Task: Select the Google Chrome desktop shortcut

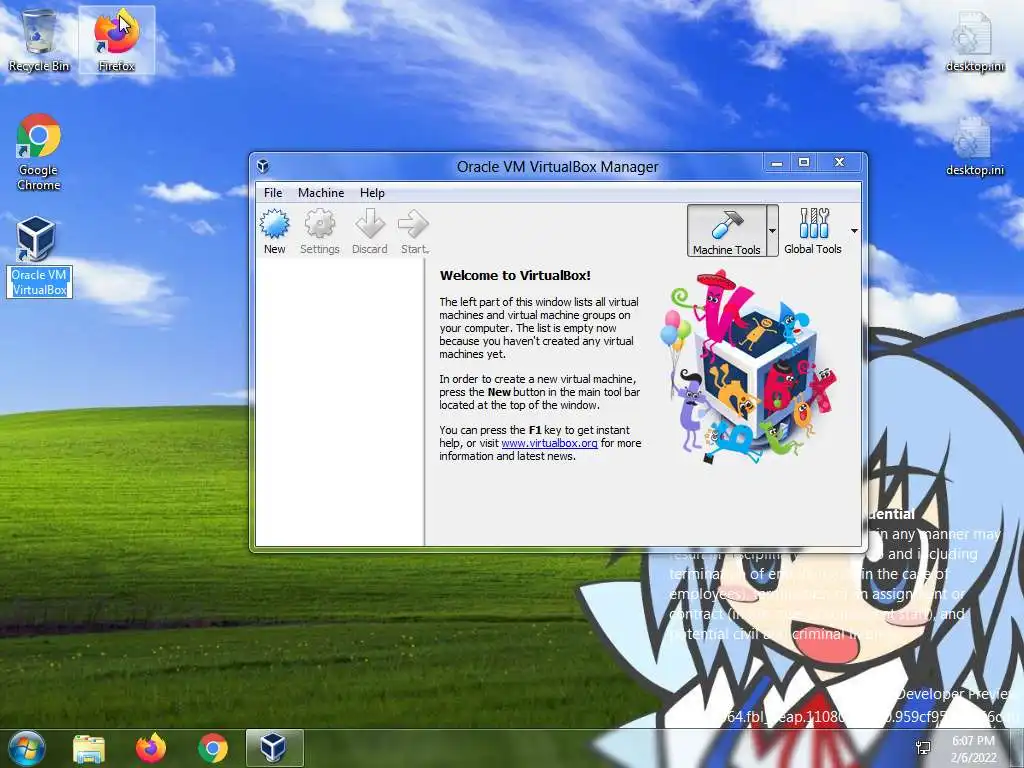Action: coord(39,152)
